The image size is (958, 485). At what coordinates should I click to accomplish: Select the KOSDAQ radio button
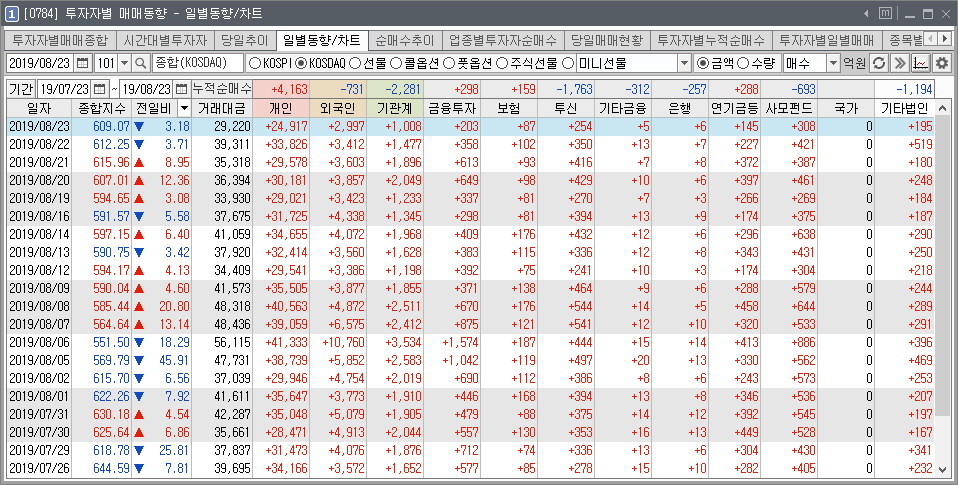pyautogui.click(x=301, y=63)
